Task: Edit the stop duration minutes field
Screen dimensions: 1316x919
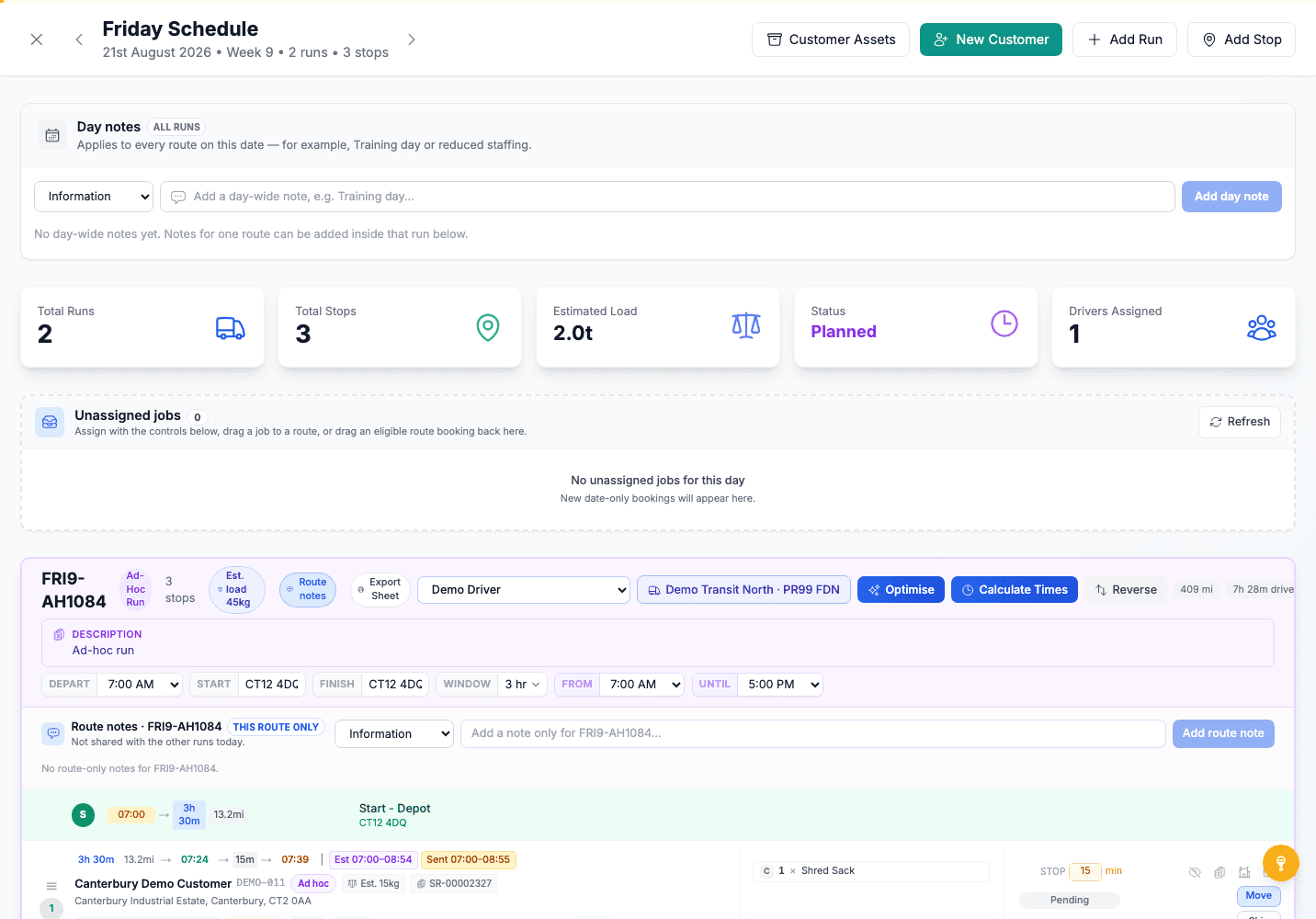Action: [1085, 871]
